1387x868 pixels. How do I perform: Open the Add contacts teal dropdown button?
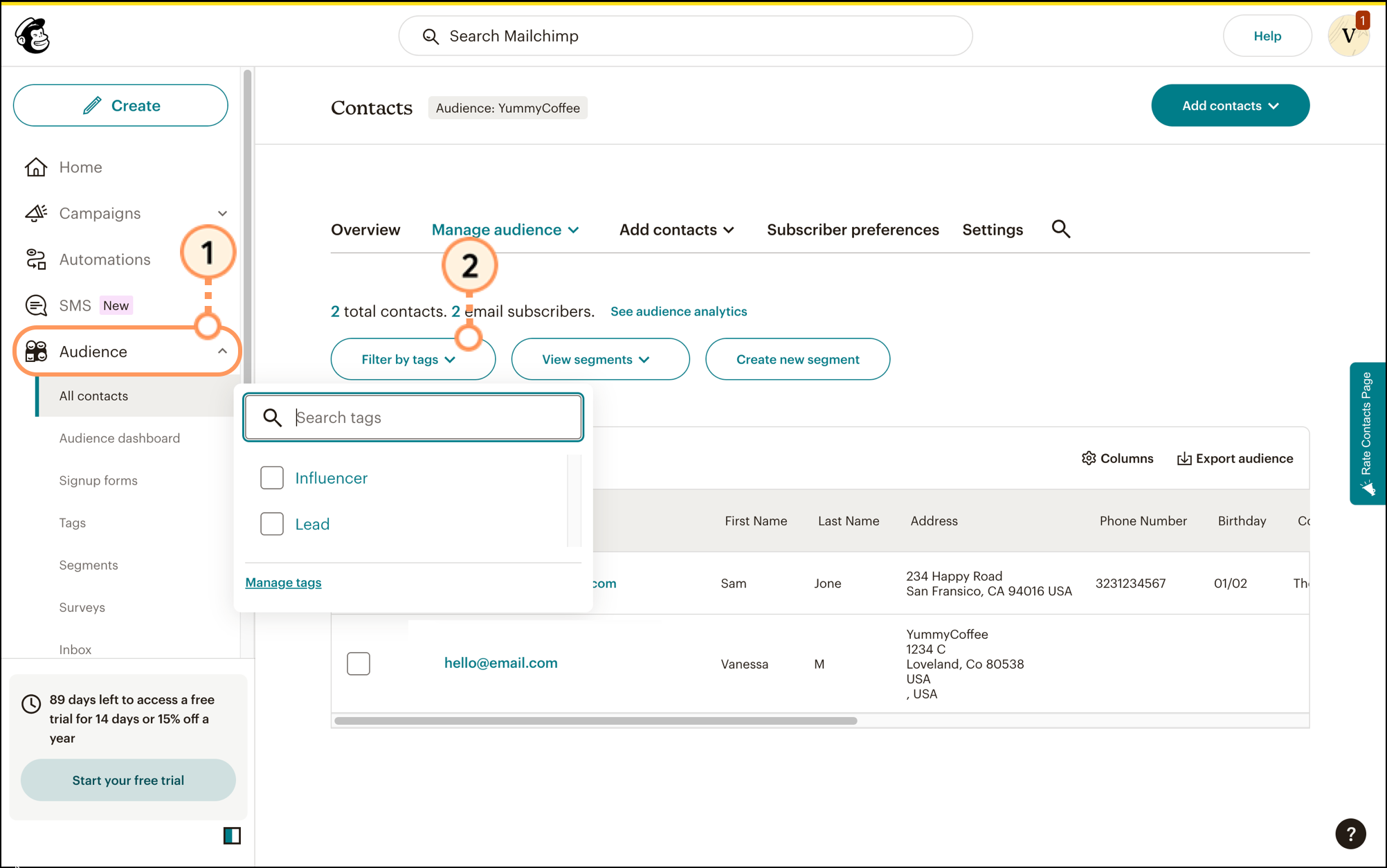[x=1230, y=105]
